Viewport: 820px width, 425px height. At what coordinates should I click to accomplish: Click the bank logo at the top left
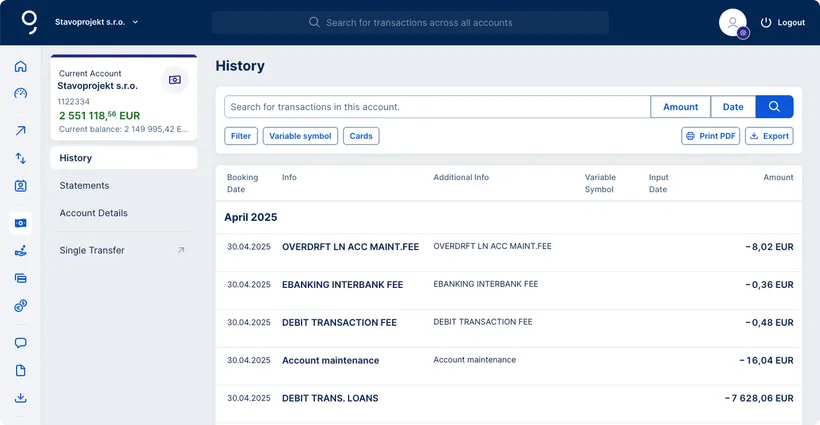pyautogui.click(x=29, y=22)
